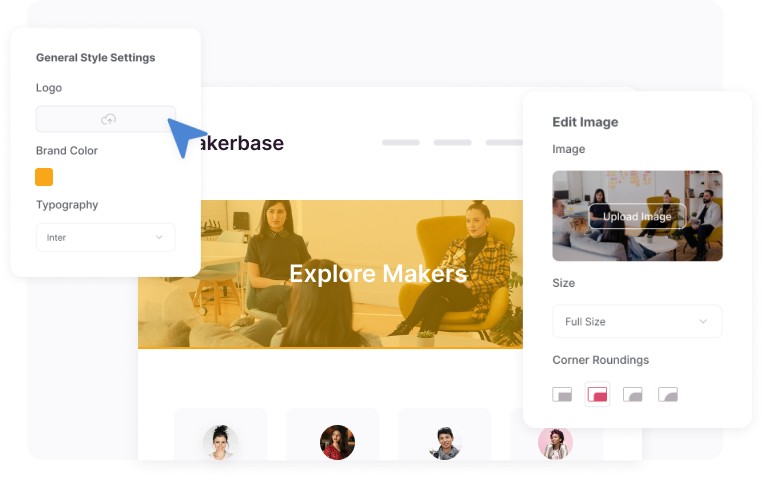Click the fourth maker's avatar with pink background
Viewport: 765px width, 480px height.
pyautogui.click(x=555, y=443)
